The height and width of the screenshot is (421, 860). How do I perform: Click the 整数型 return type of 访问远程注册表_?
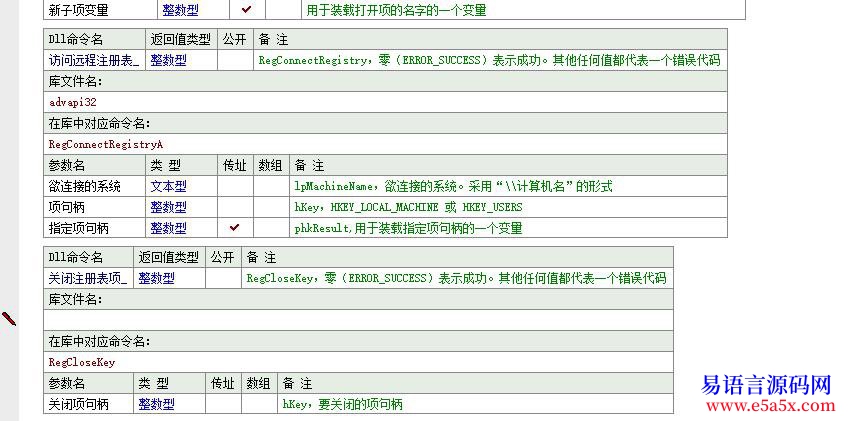point(168,60)
